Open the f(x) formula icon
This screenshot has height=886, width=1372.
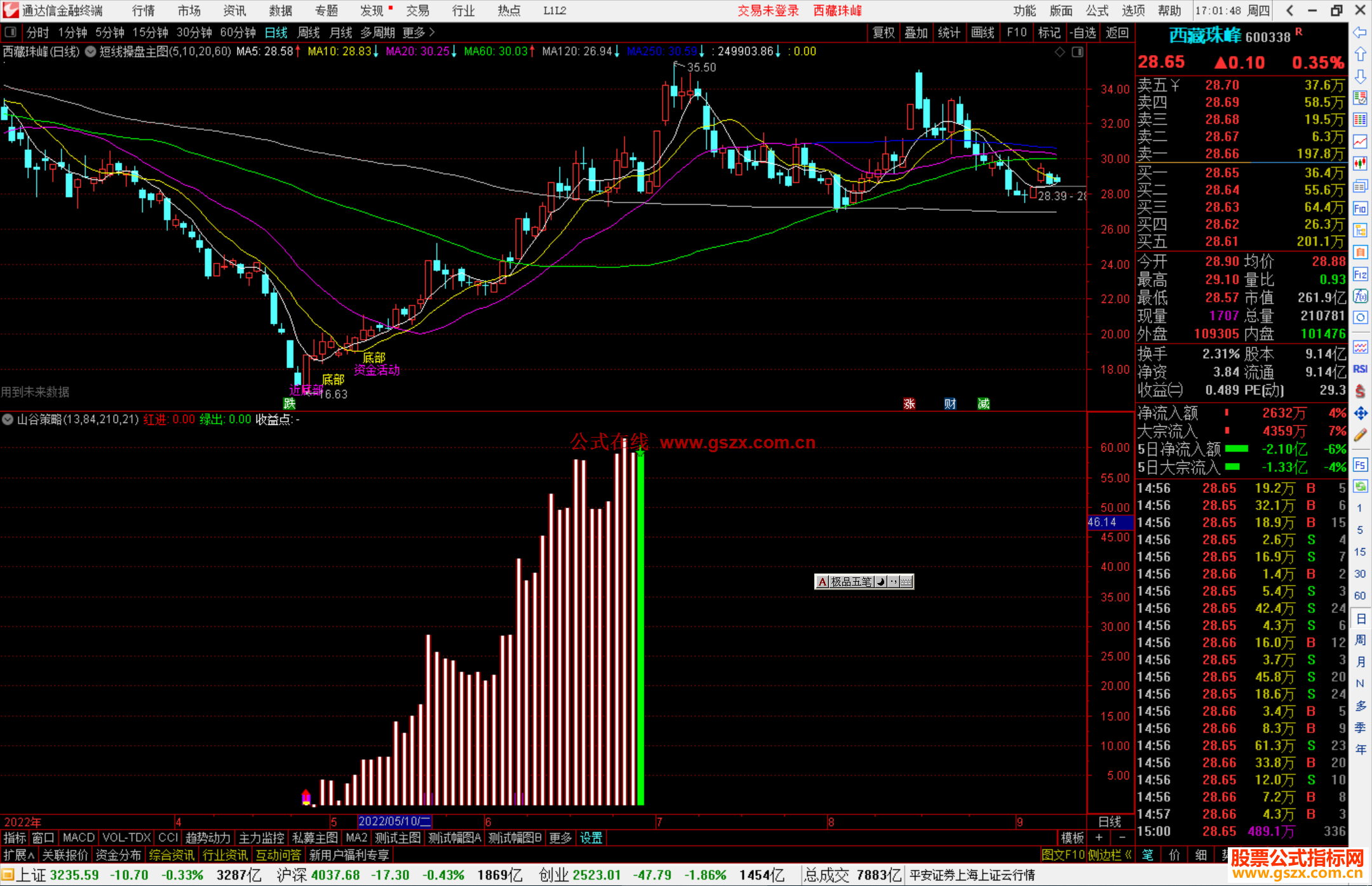click(x=1360, y=296)
